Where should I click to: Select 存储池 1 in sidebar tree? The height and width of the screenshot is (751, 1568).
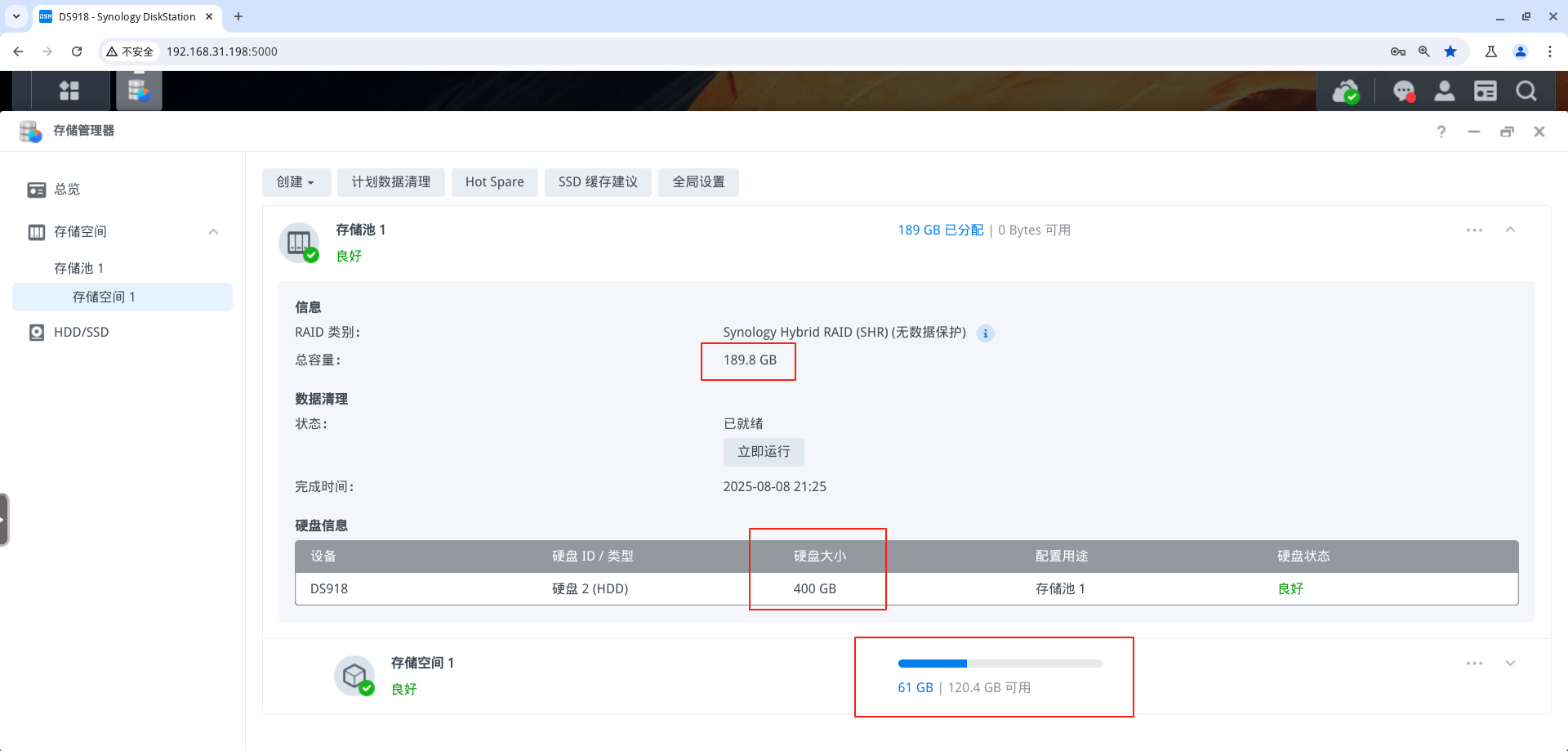click(x=78, y=269)
